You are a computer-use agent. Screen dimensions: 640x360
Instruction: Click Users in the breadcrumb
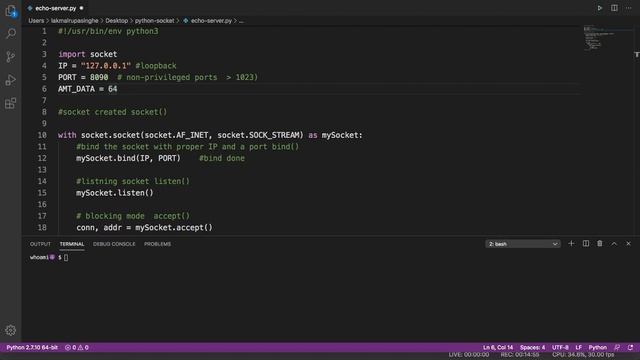[x=36, y=20]
